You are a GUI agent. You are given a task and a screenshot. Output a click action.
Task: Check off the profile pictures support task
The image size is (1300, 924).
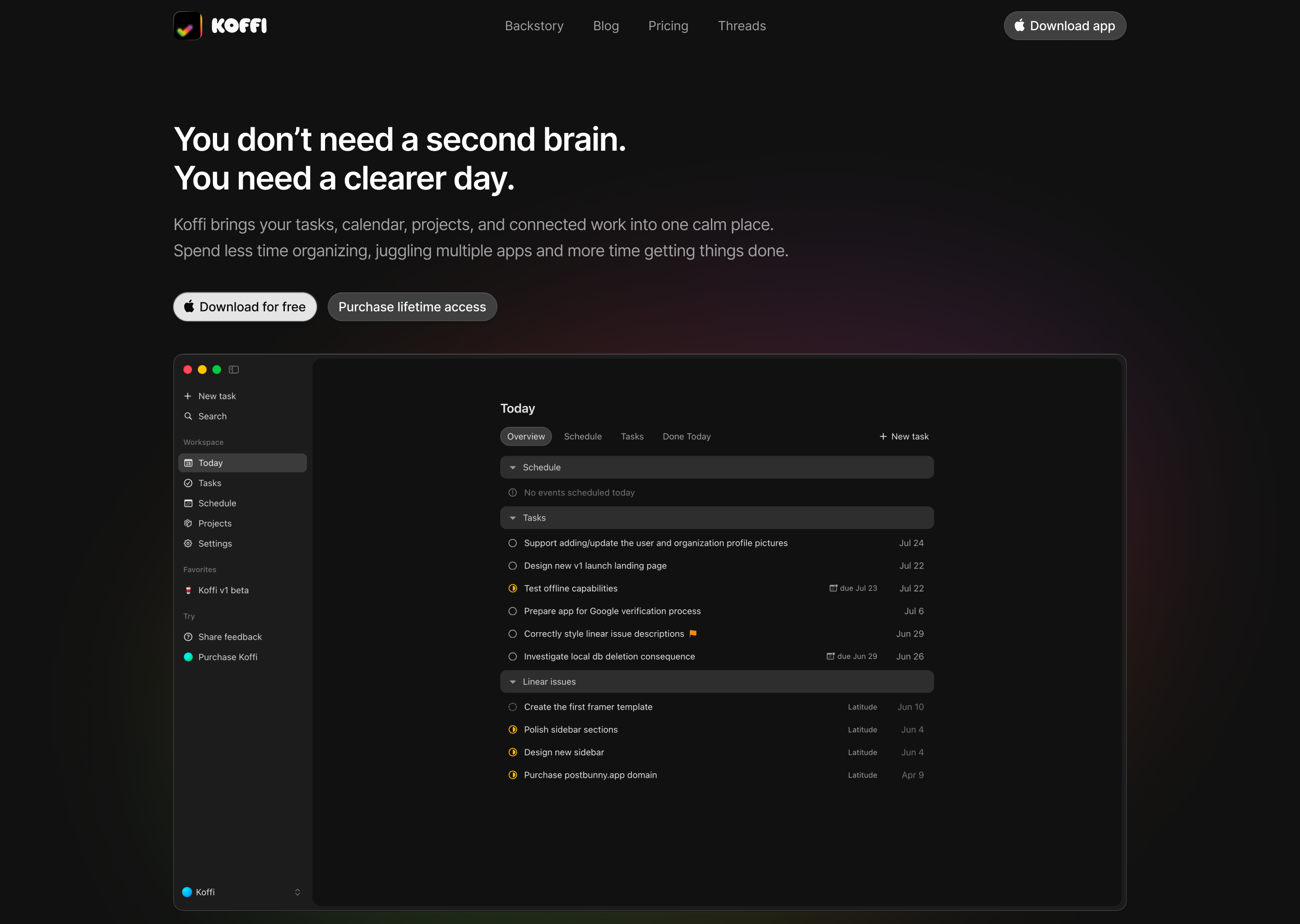click(513, 543)
